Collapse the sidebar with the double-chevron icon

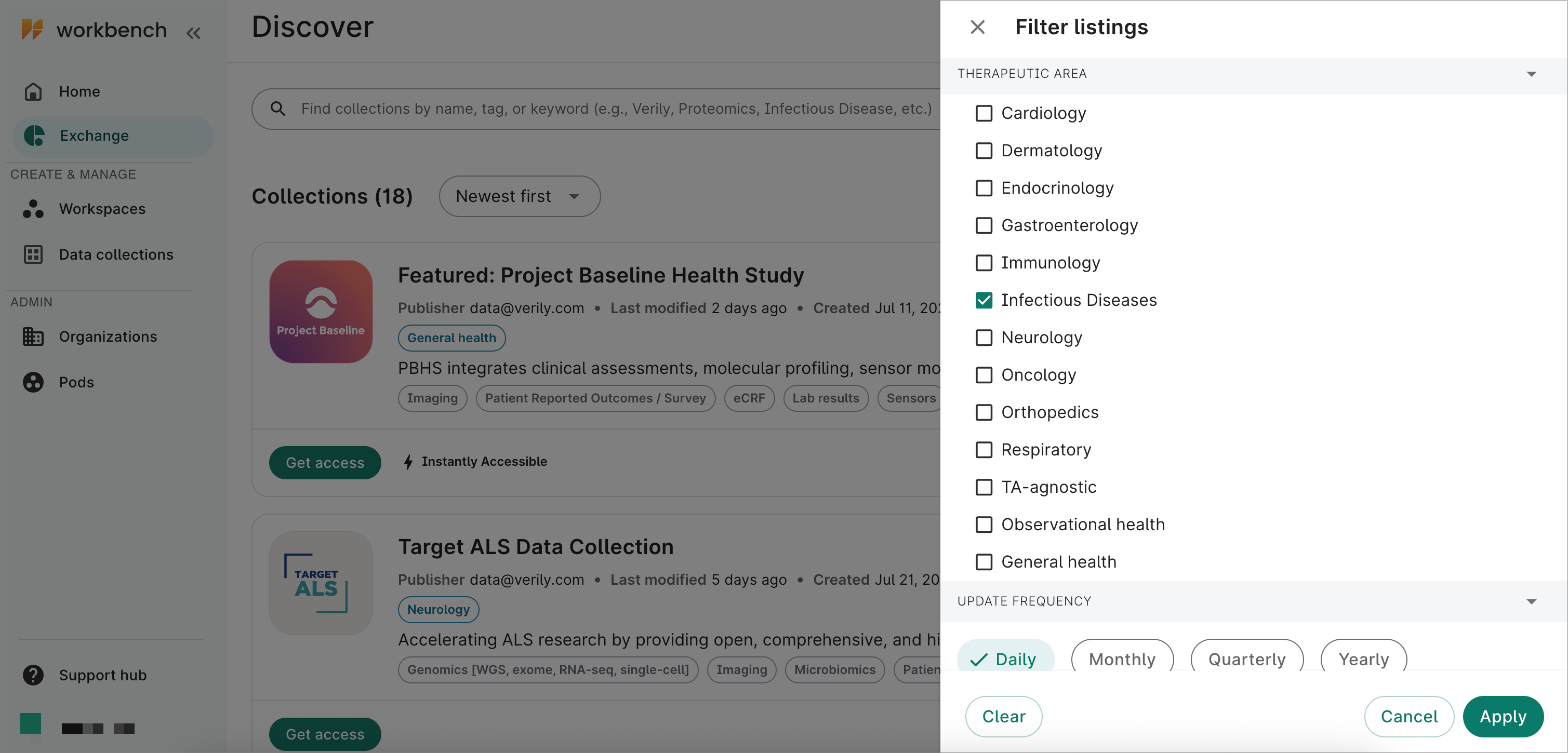pyautogui.click(x=194, y=32)
